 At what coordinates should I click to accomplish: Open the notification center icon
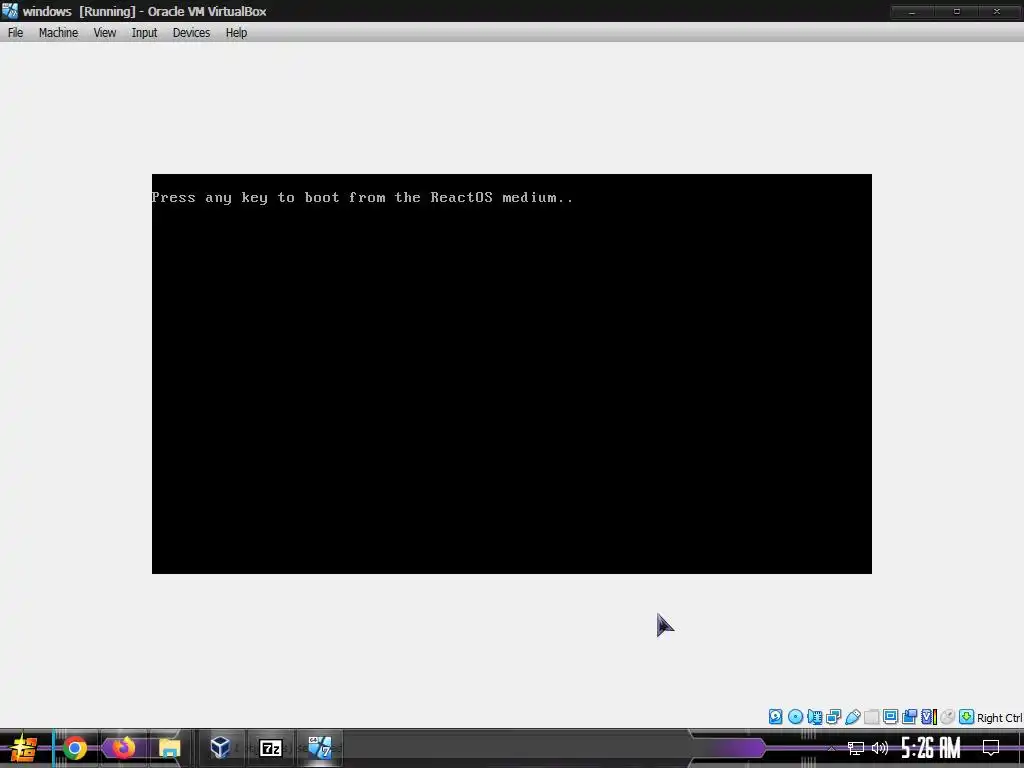pyautogui.click(x=991, y=748)
